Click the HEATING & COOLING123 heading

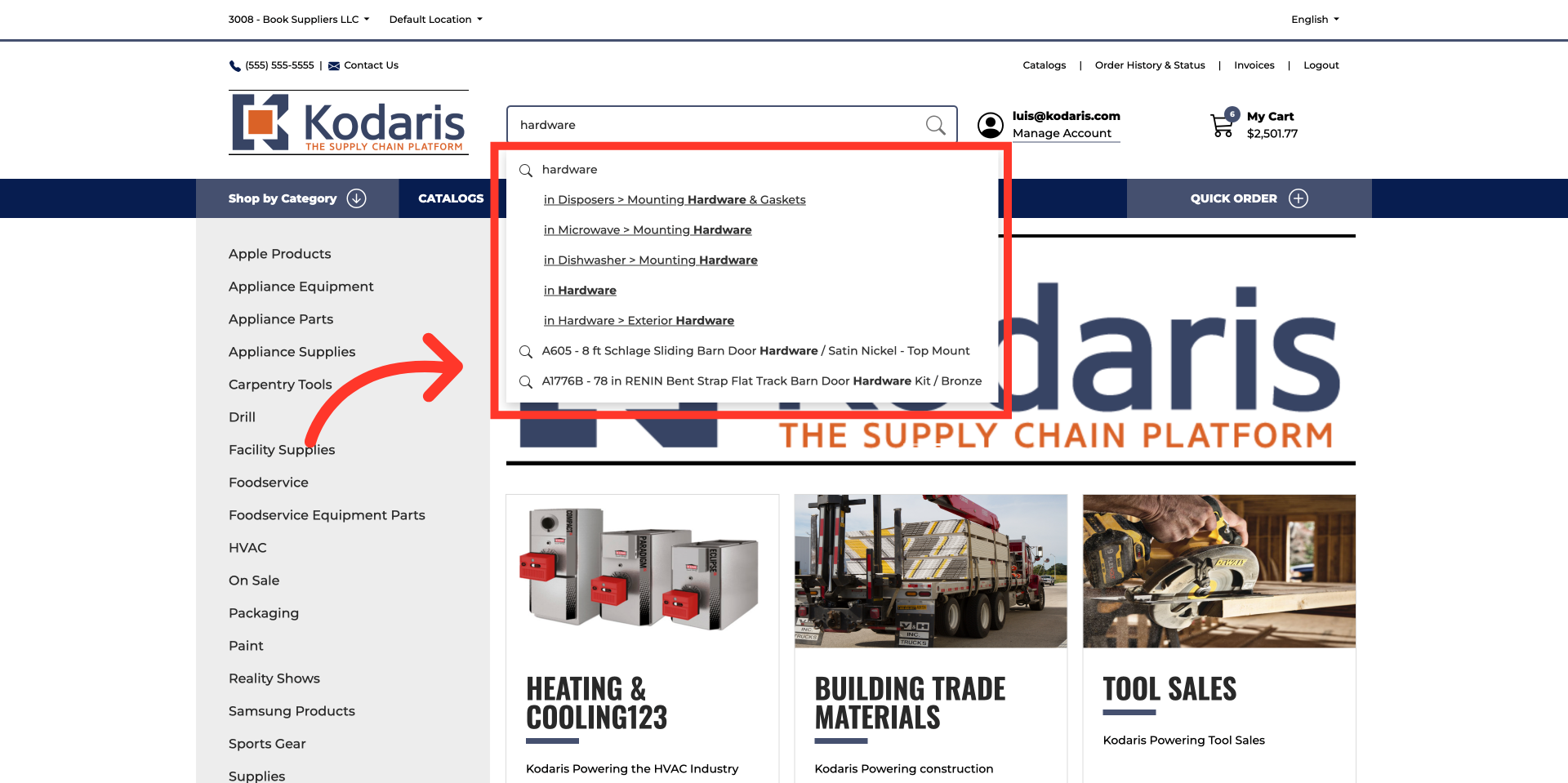tap(597, 703)
